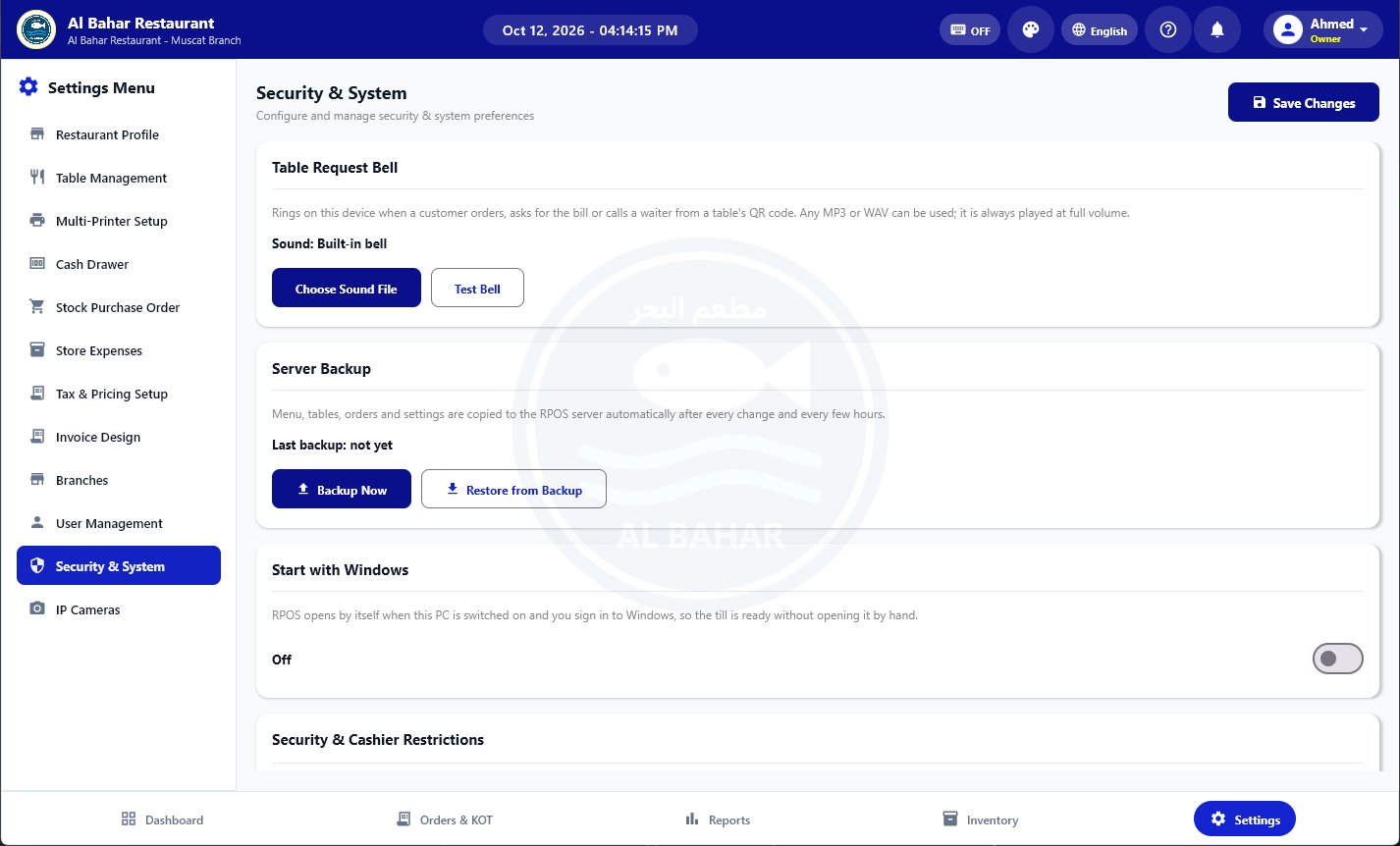Open the Inventory tab
Viewport: 1400px width, 846px height.
click(980, 819)
